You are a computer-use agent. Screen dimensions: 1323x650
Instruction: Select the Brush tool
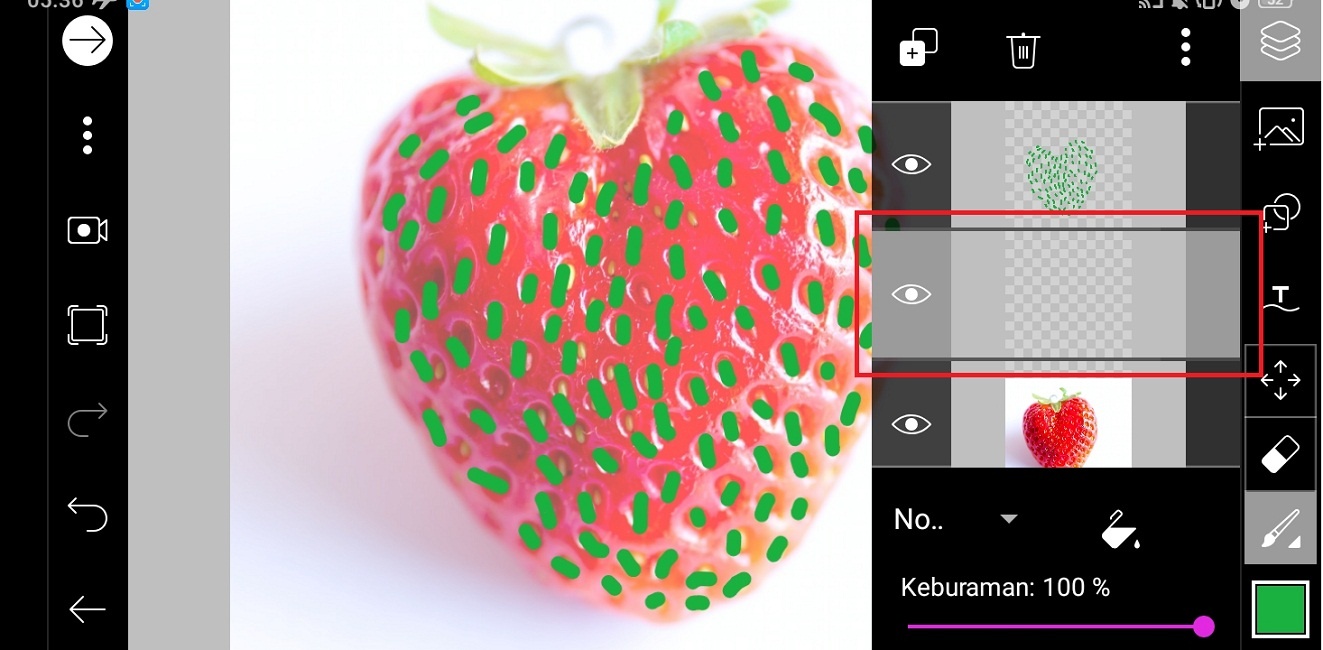click(x=1281, y=528)
